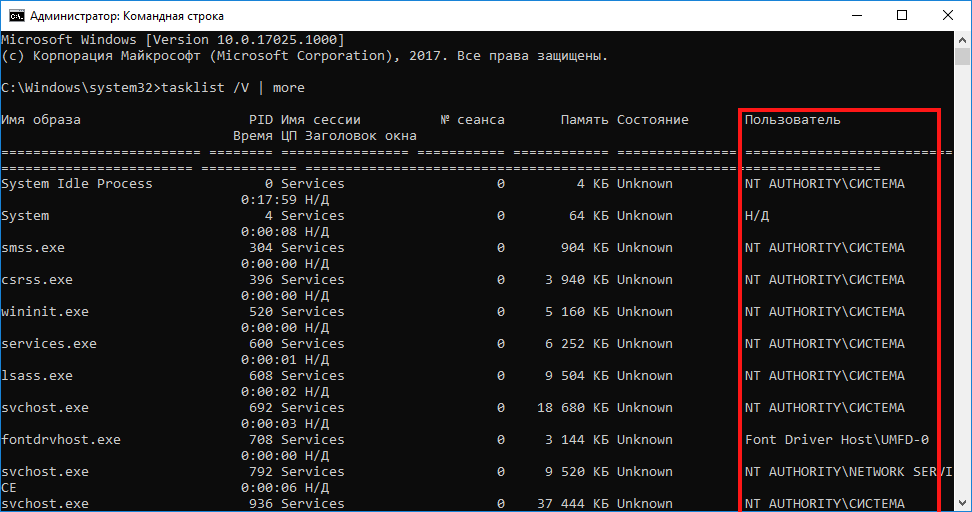Viewport: 972px width, 512px height.
Task: Click the 'System Idle Process' row name
Action: [x=77, y=183]
